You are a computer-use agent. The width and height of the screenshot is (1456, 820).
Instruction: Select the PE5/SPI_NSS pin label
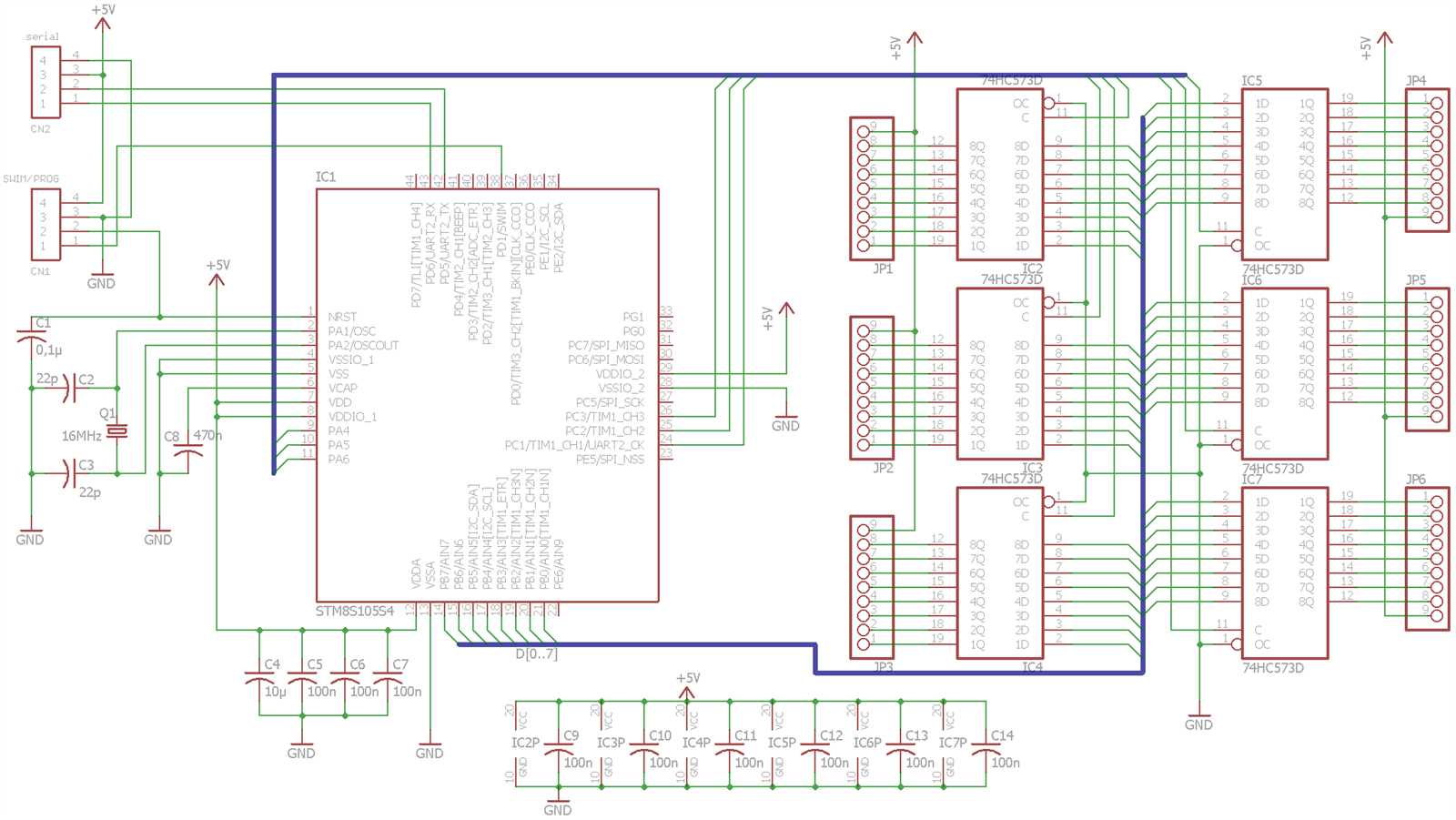(610, 460)
